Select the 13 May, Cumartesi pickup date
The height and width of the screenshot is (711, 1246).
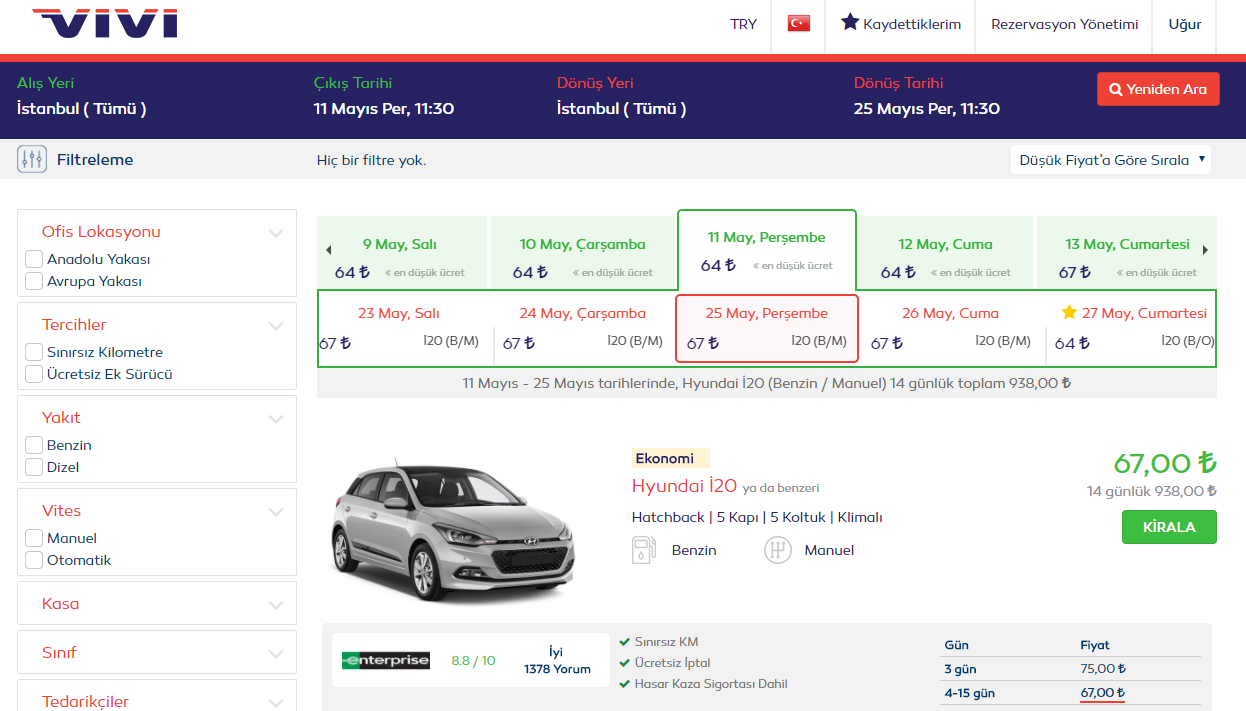(1127, 253)
